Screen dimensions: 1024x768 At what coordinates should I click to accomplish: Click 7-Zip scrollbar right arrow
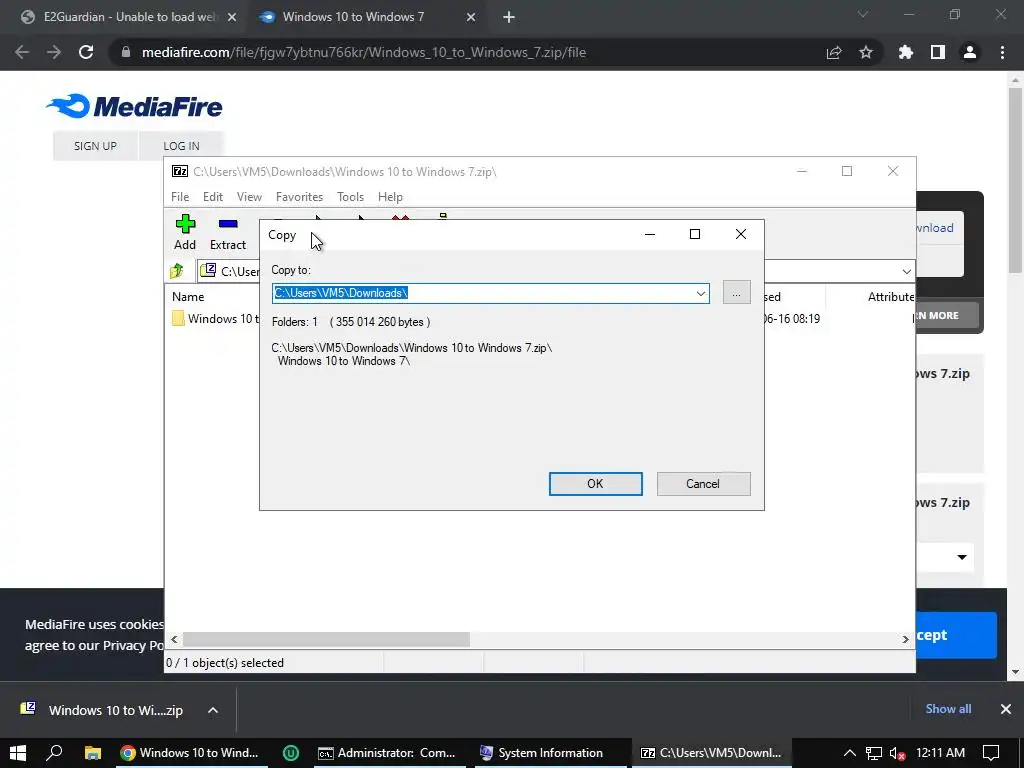click(x=905, y=639)
